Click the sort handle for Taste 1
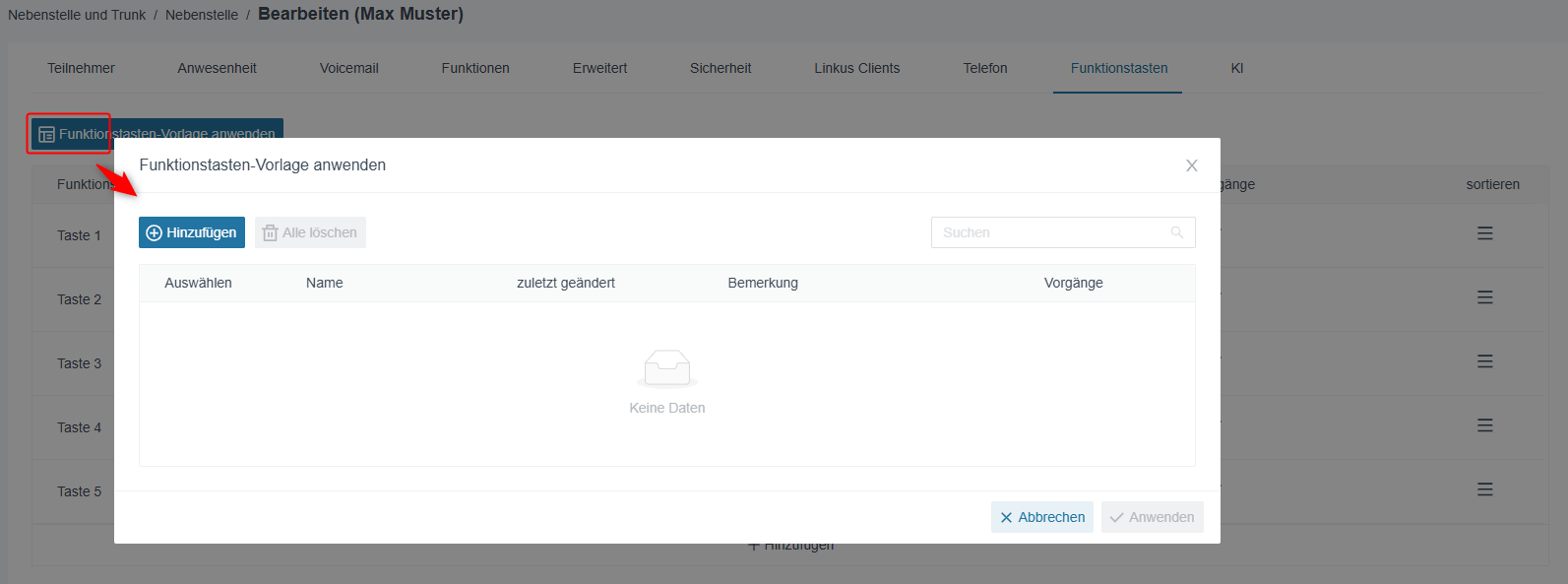Image resolution: width=1568 pixels, height=584 pixels. tap(1485, 233)
